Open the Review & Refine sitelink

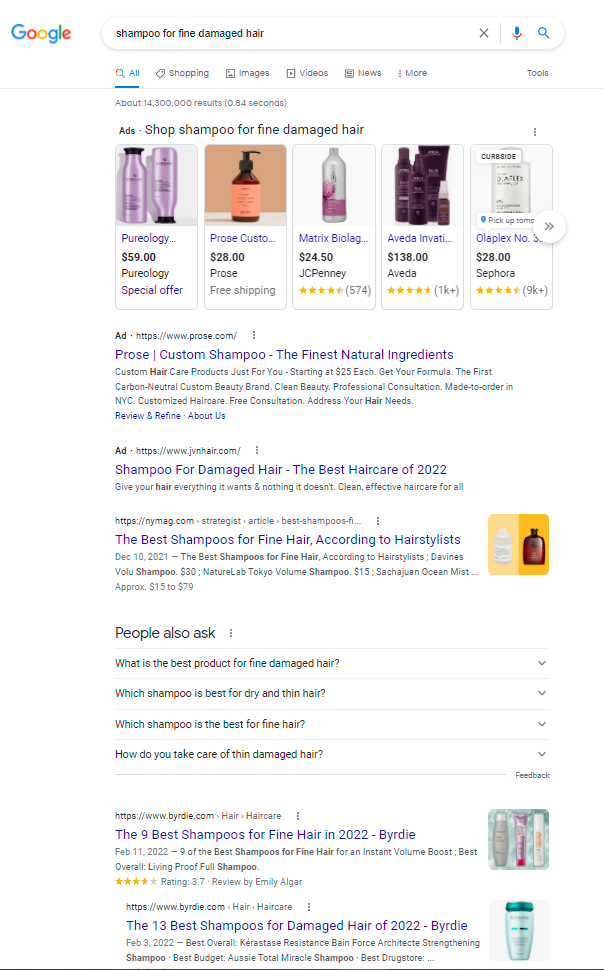(x=148, y=416)
